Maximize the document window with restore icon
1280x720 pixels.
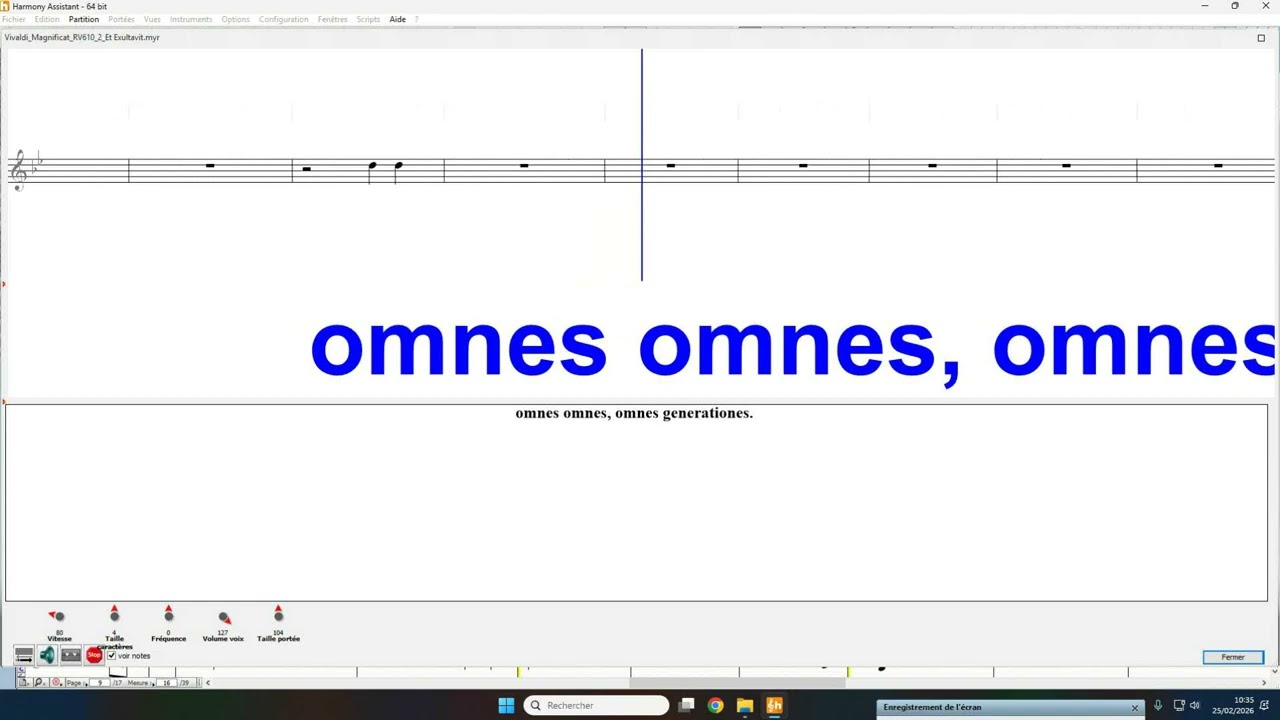coord(1261,38)
